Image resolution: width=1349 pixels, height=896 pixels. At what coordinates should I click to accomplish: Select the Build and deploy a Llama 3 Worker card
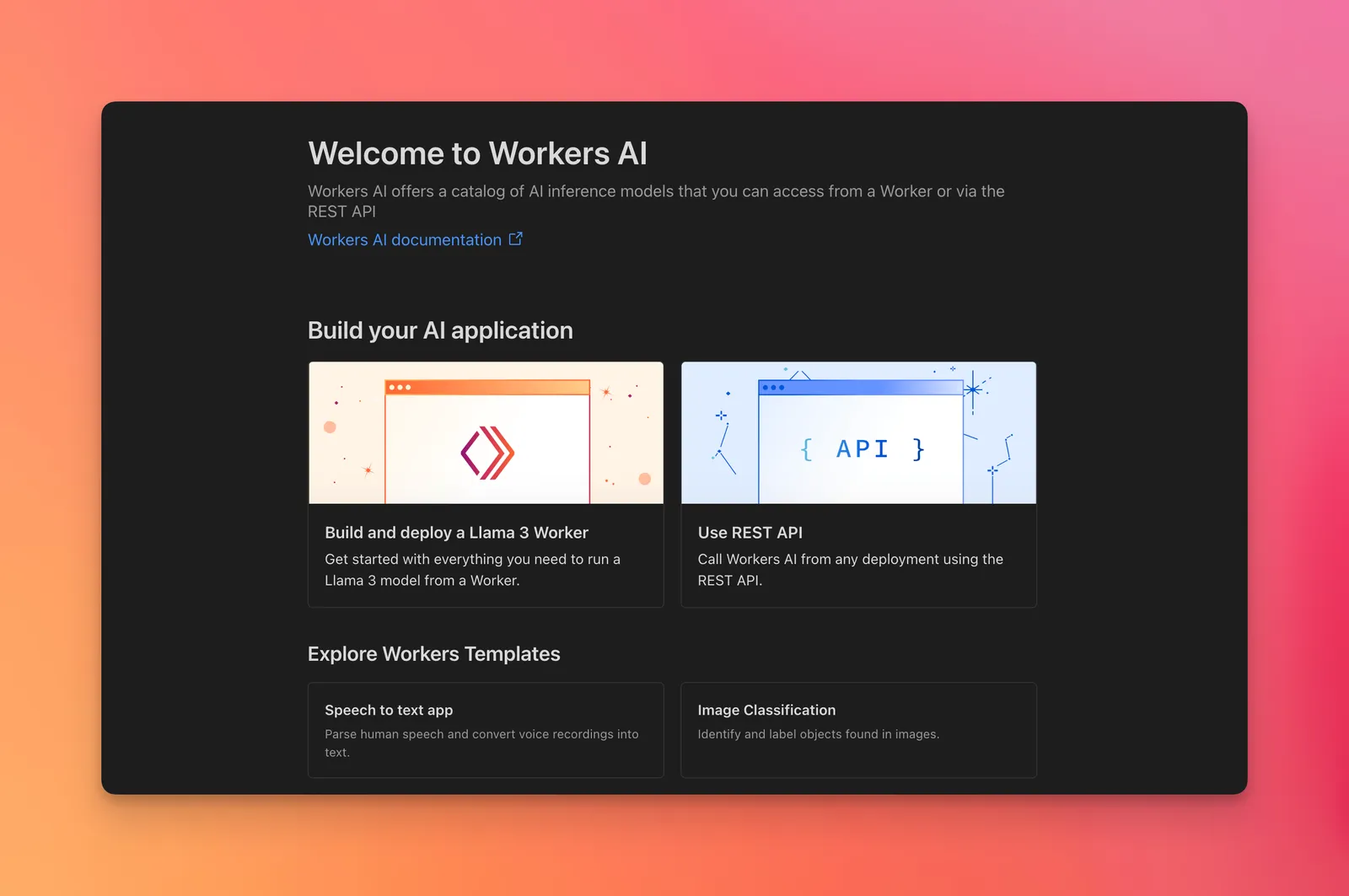click(486, 485)
